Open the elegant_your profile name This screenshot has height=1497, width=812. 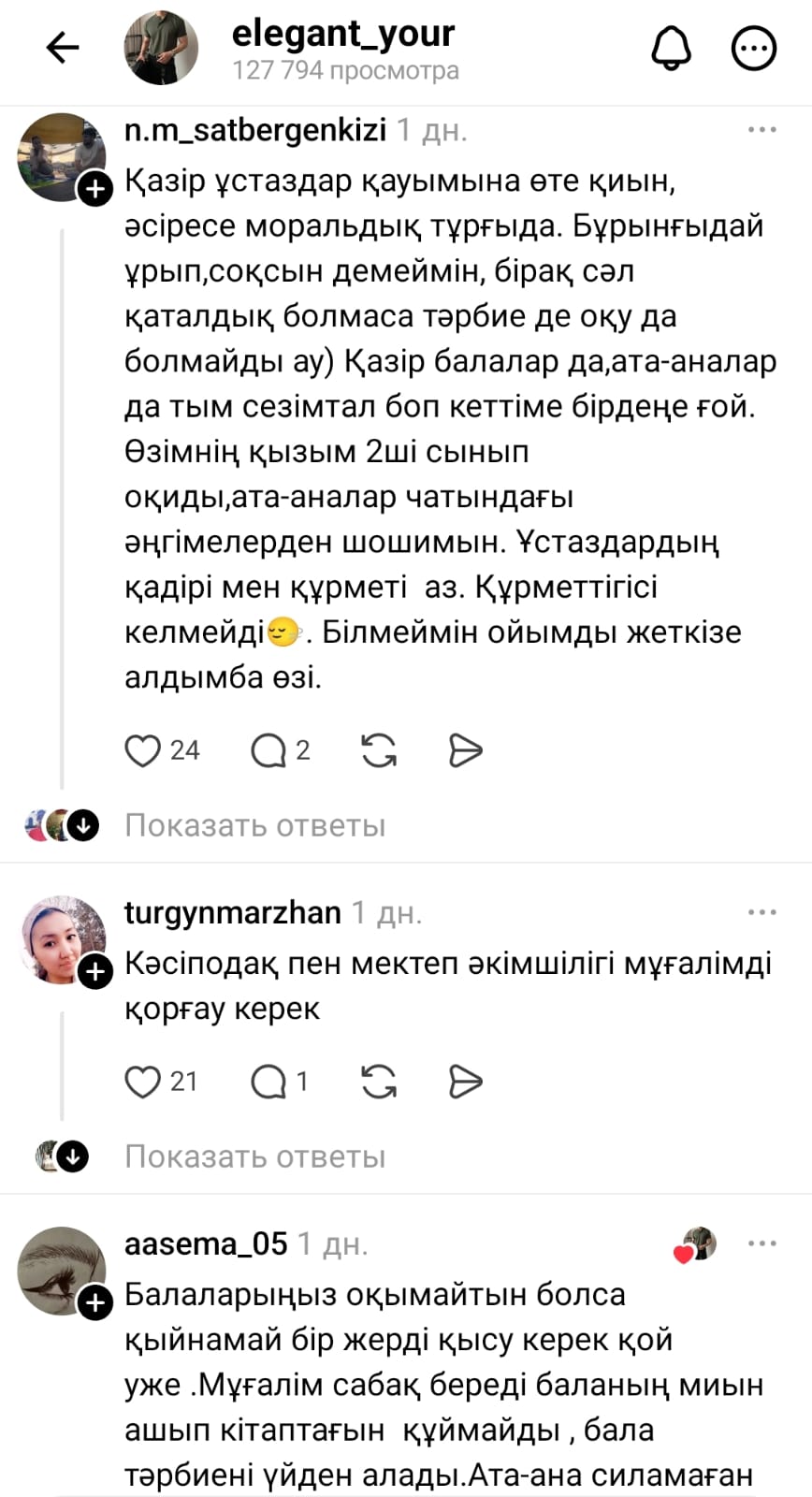click(342, 34)
